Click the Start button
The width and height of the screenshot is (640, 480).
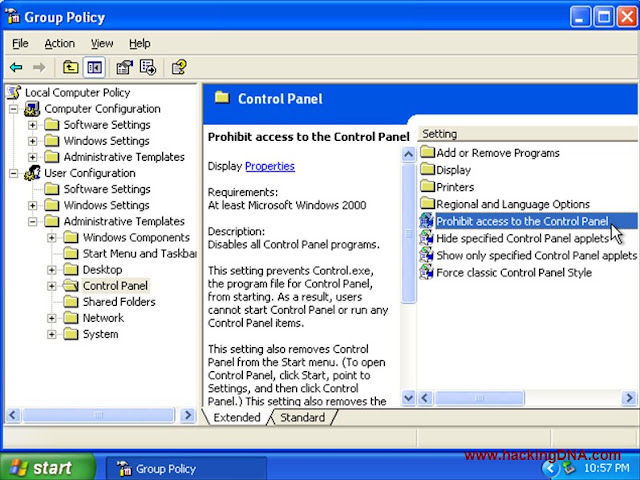(x=47, y=467)
